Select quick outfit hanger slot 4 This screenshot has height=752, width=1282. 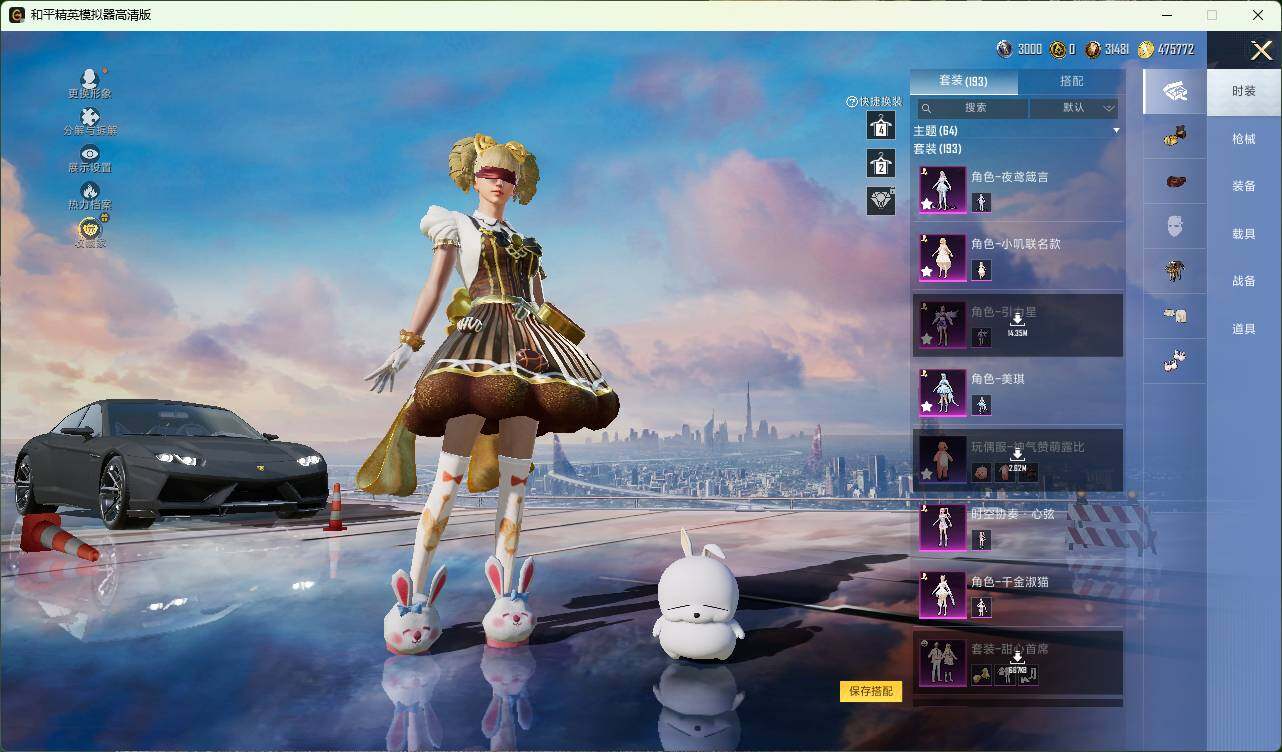click(881, 125)
